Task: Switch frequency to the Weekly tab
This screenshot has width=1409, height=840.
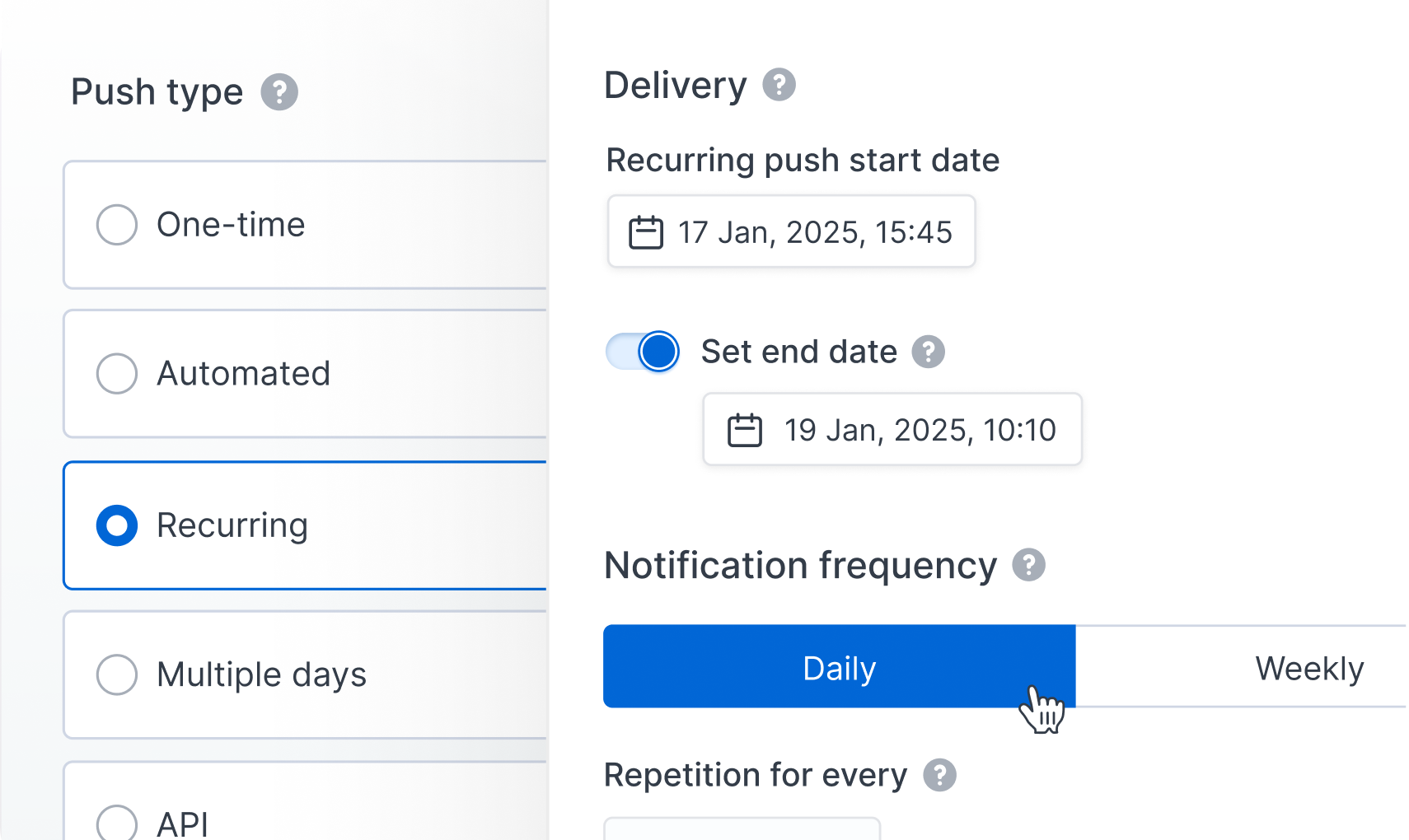Action: [x=1242, y=666]
